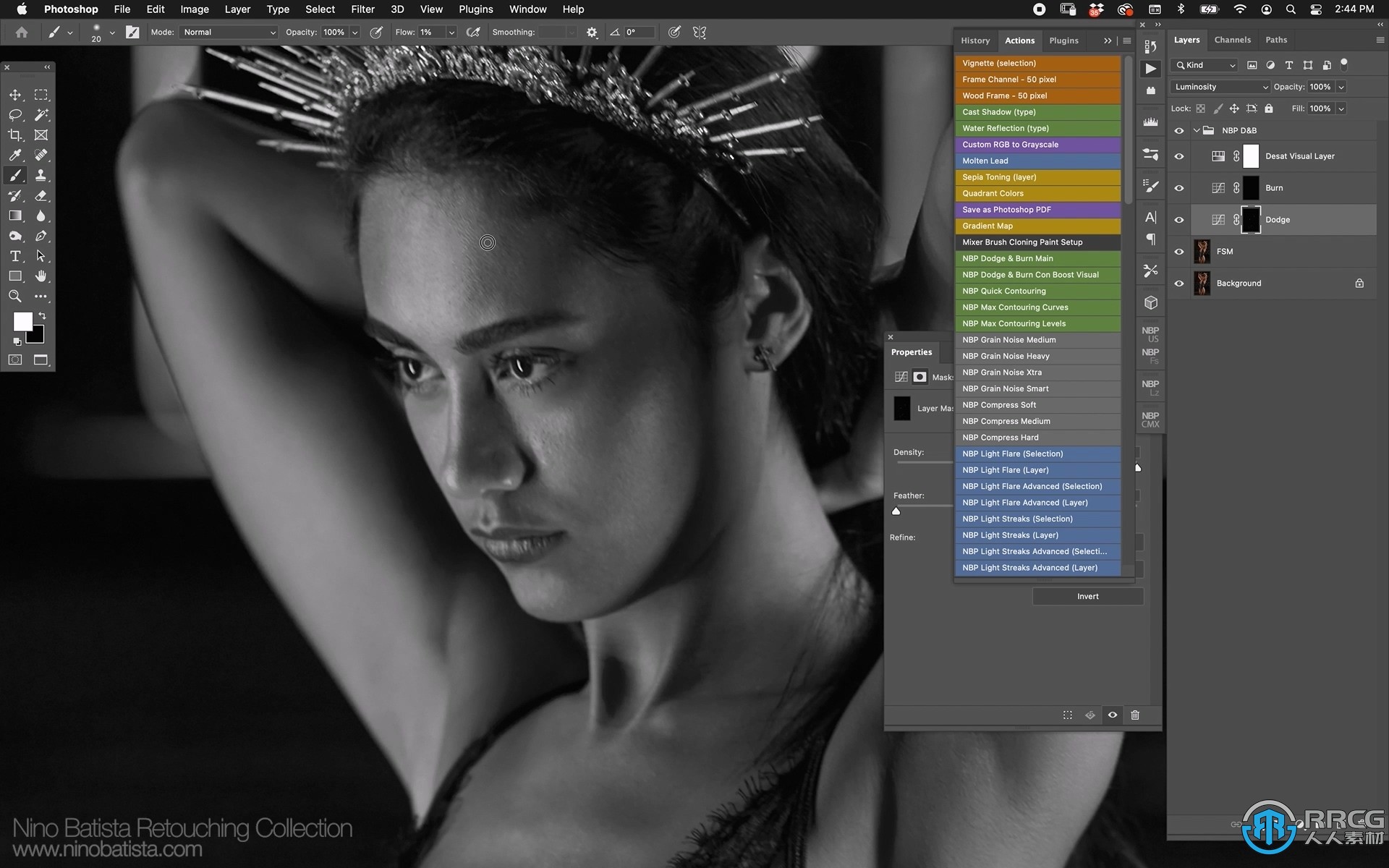Open the NBP CMX panel icon
The width and height of the screenshot is (1389, 868).
coord(1150,420)
